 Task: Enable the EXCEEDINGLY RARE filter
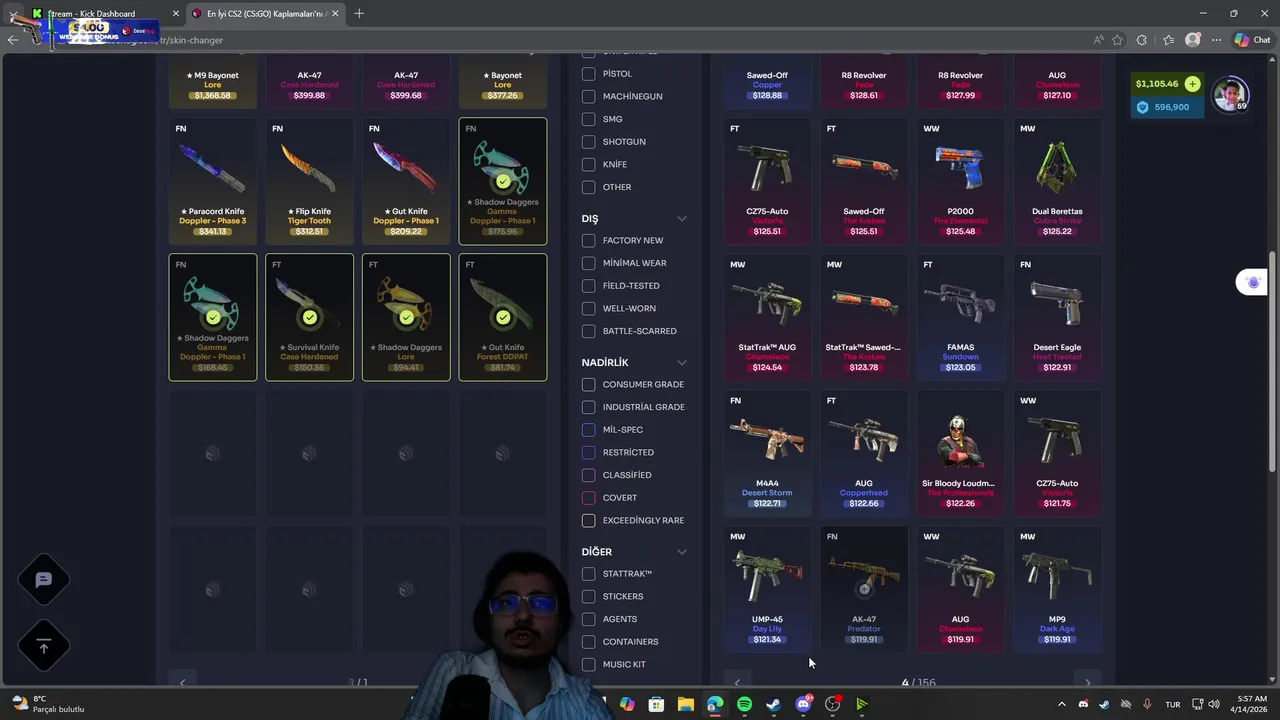pyautogui.click(x=588, y=520)
